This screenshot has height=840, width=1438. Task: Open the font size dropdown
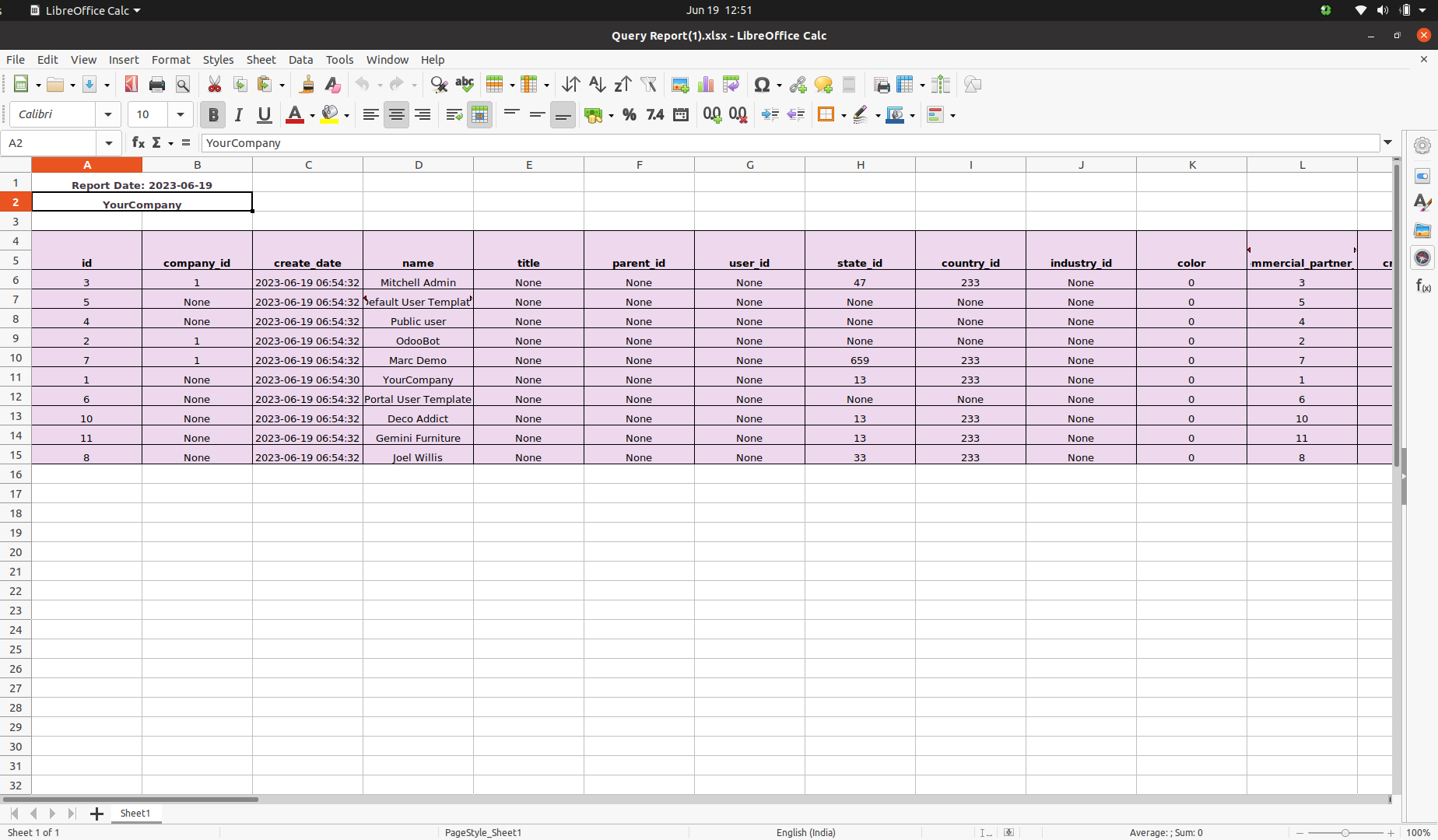(x=181, y=115)
